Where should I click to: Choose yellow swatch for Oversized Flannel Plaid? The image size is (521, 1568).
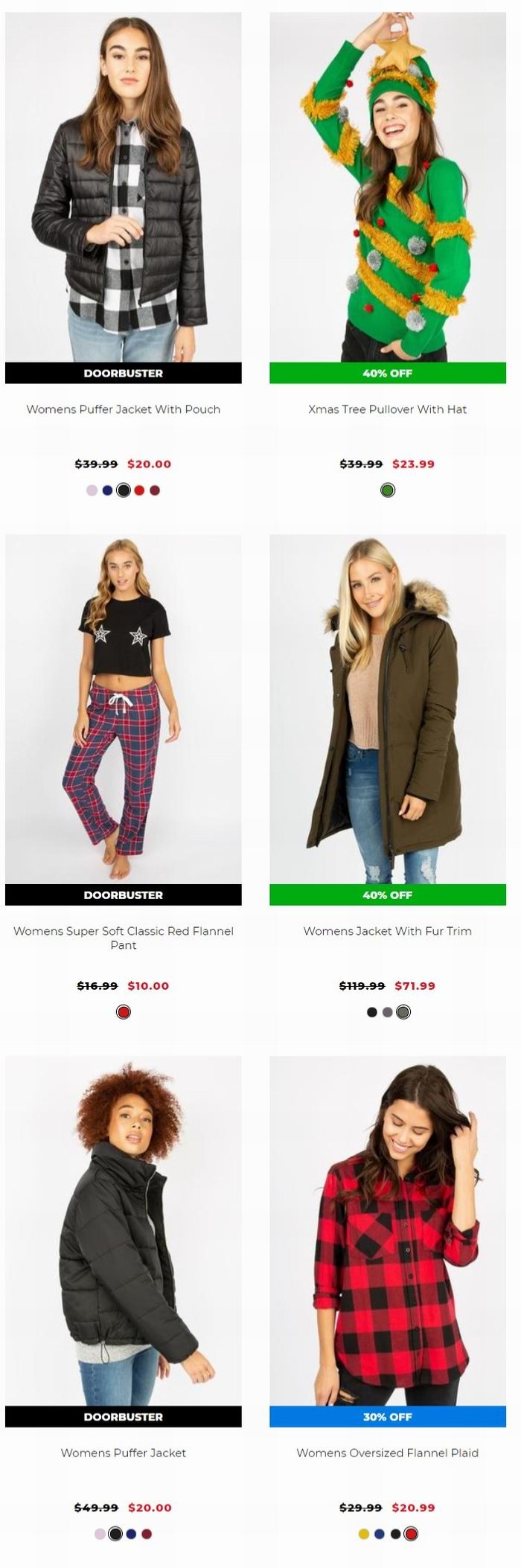(x=364, y=1534)
